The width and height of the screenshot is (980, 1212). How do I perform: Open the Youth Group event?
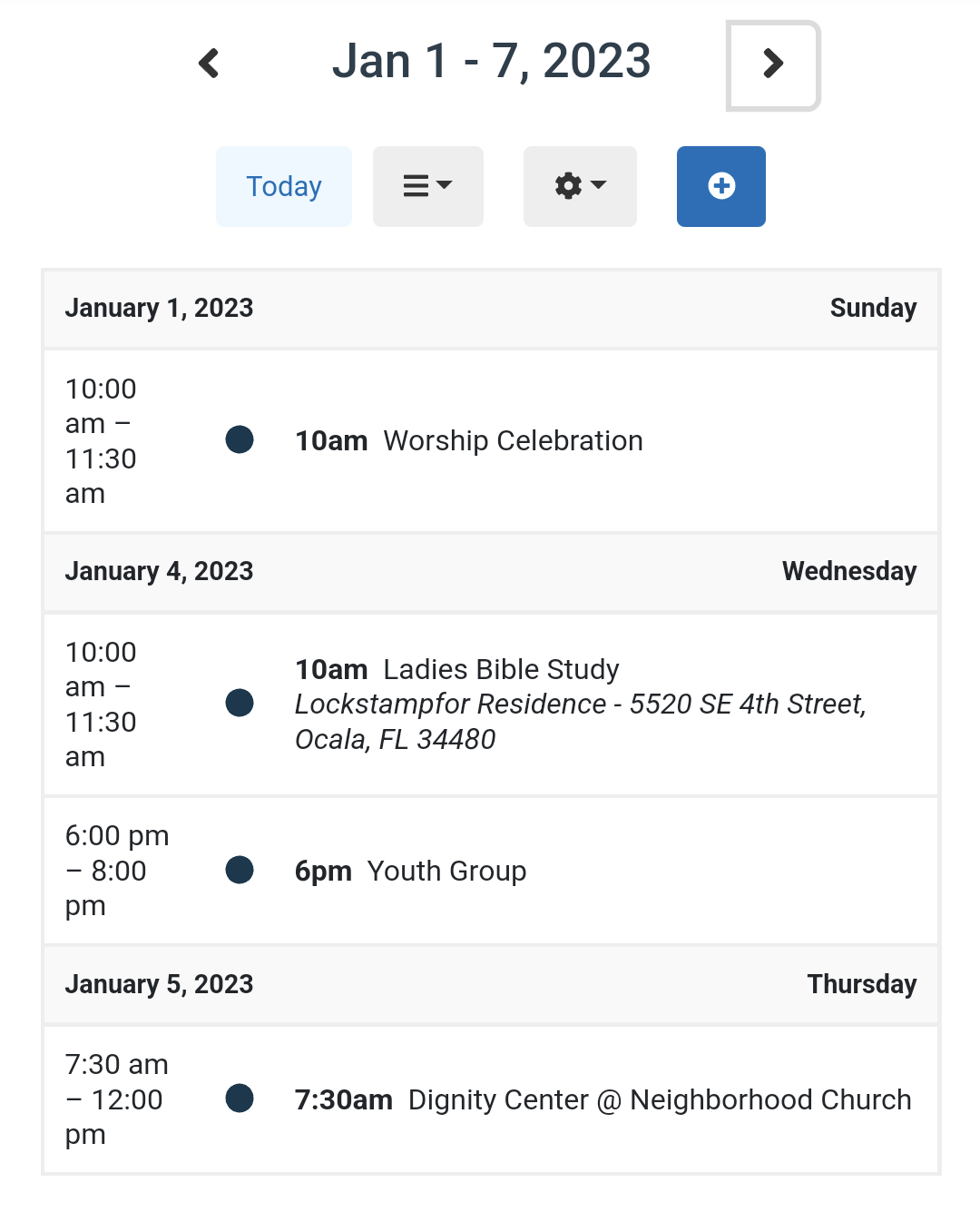click(x=446, y=872)
